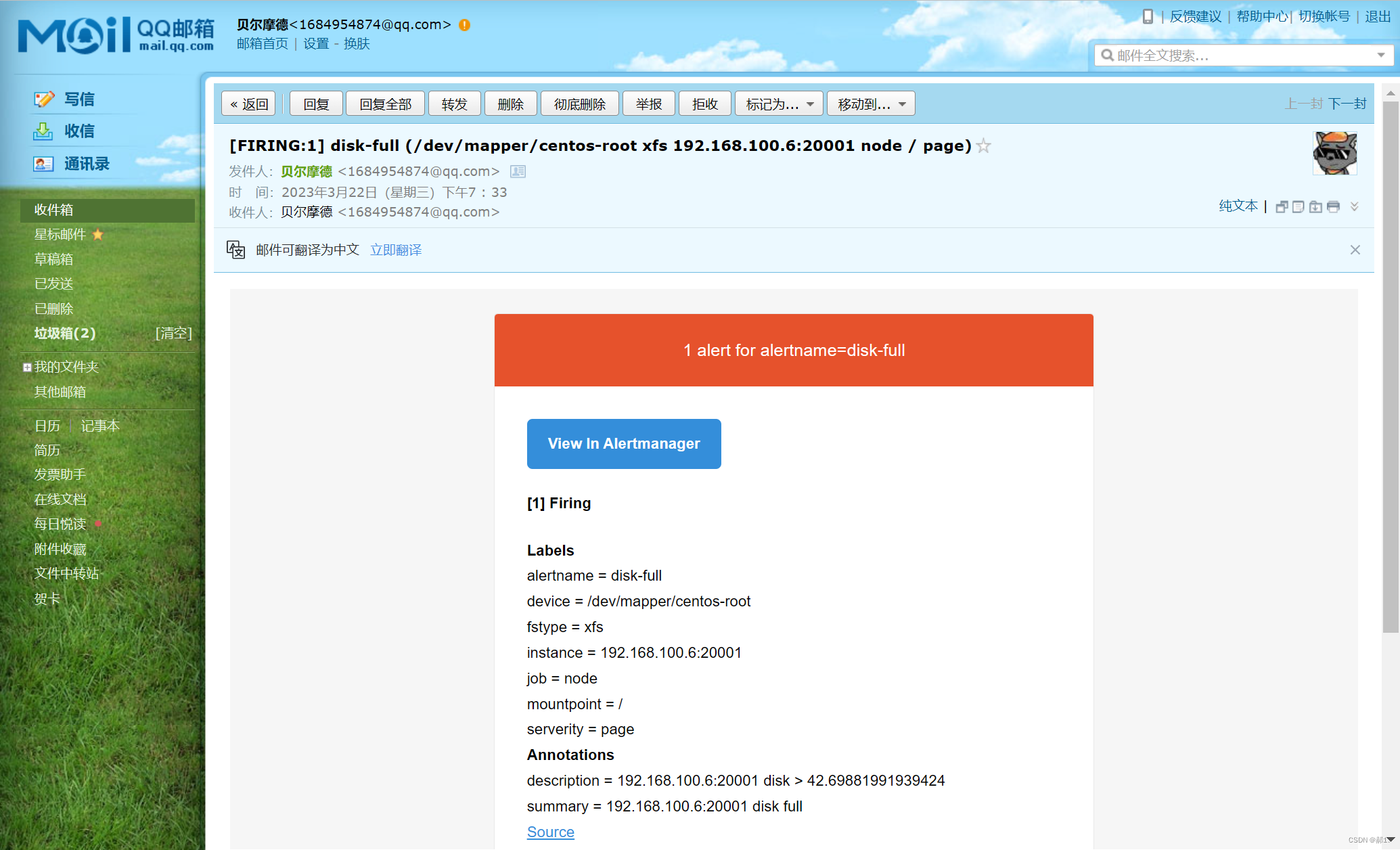Click the print email icon
The height and width of the screenshot is (850, 1400).
(1333, 207)
